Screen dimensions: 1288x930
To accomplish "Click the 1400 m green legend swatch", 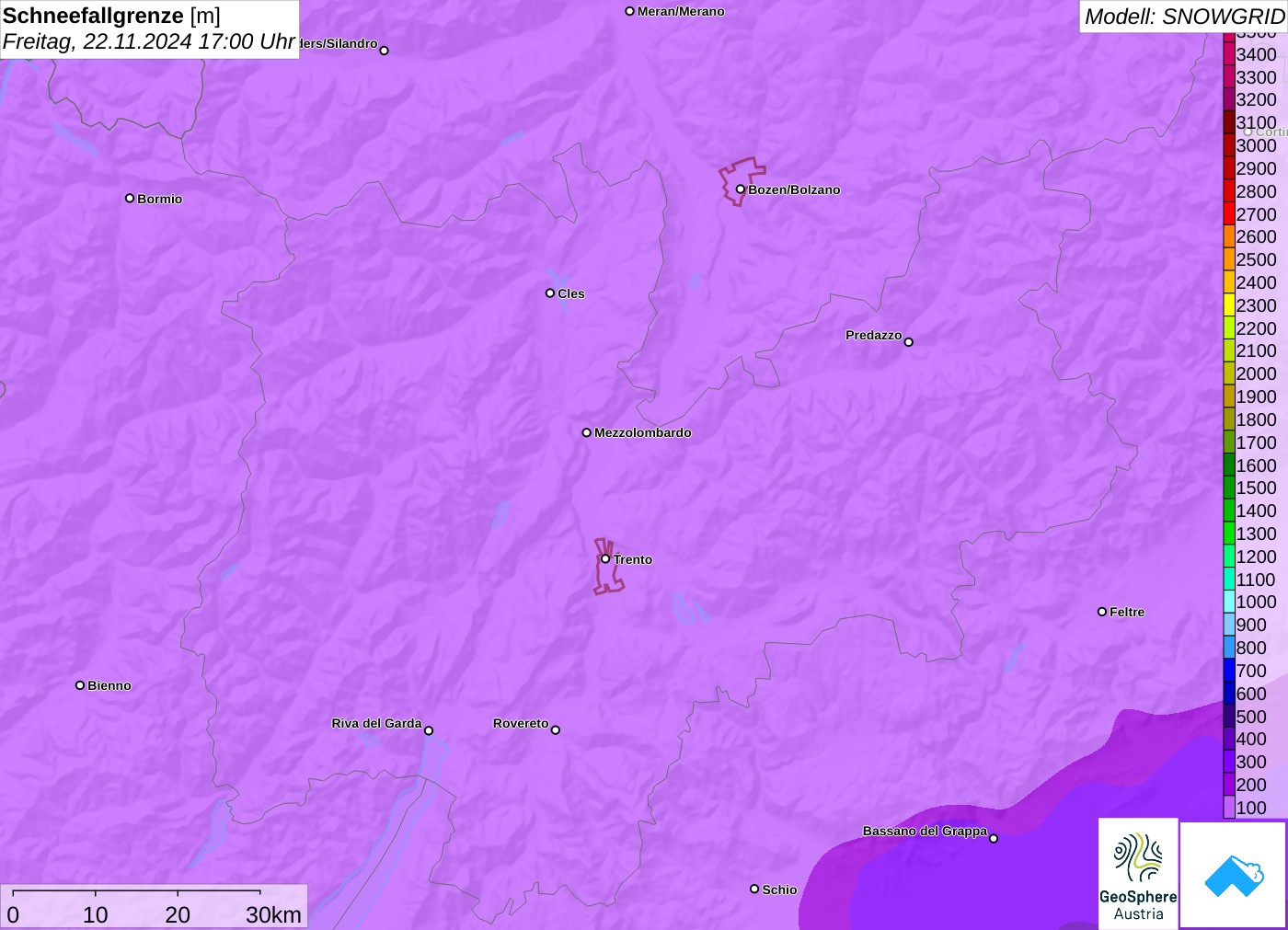I will pyautogui.click(x=1229, y=511).
